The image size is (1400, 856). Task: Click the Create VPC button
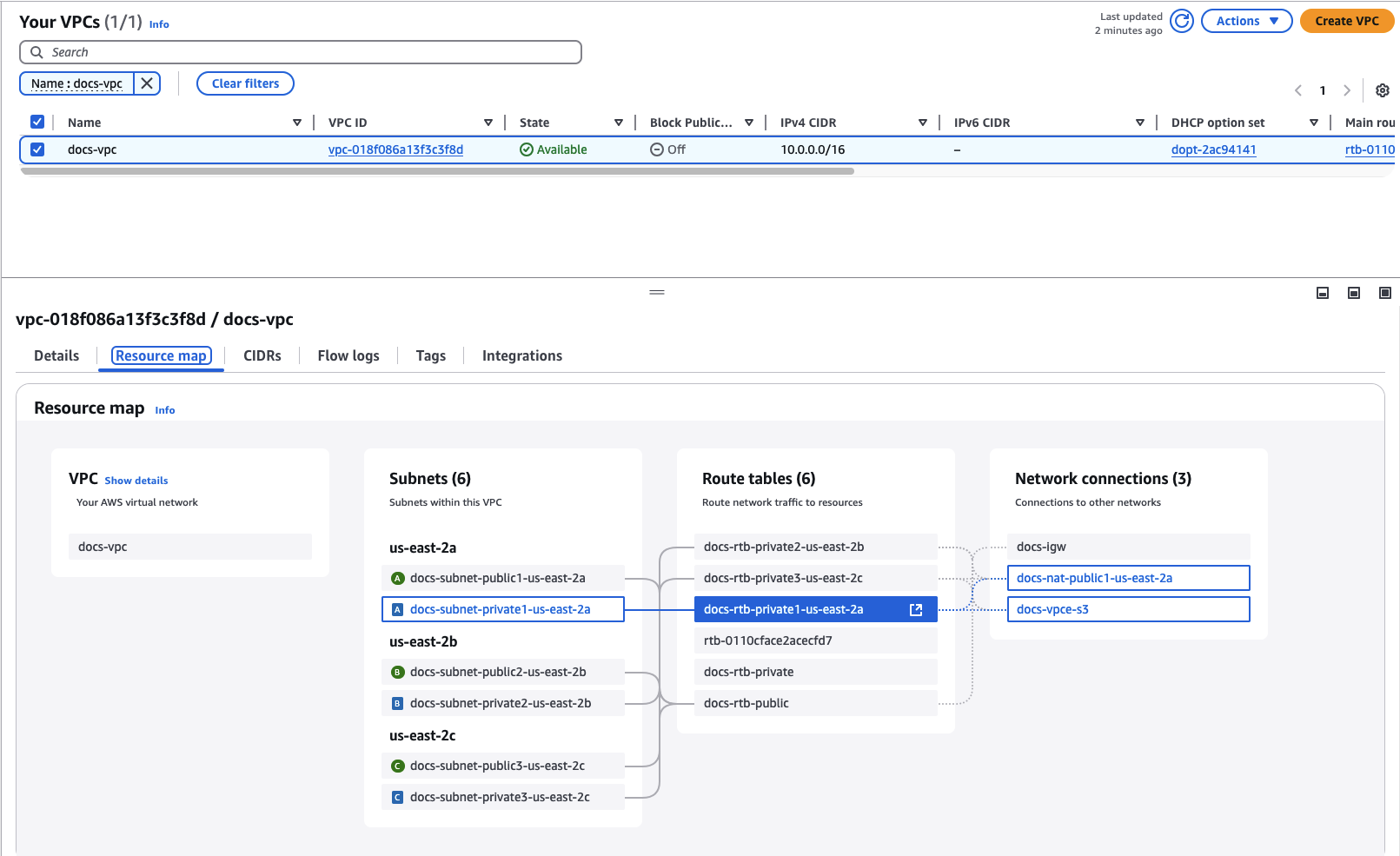point(1346,21)
